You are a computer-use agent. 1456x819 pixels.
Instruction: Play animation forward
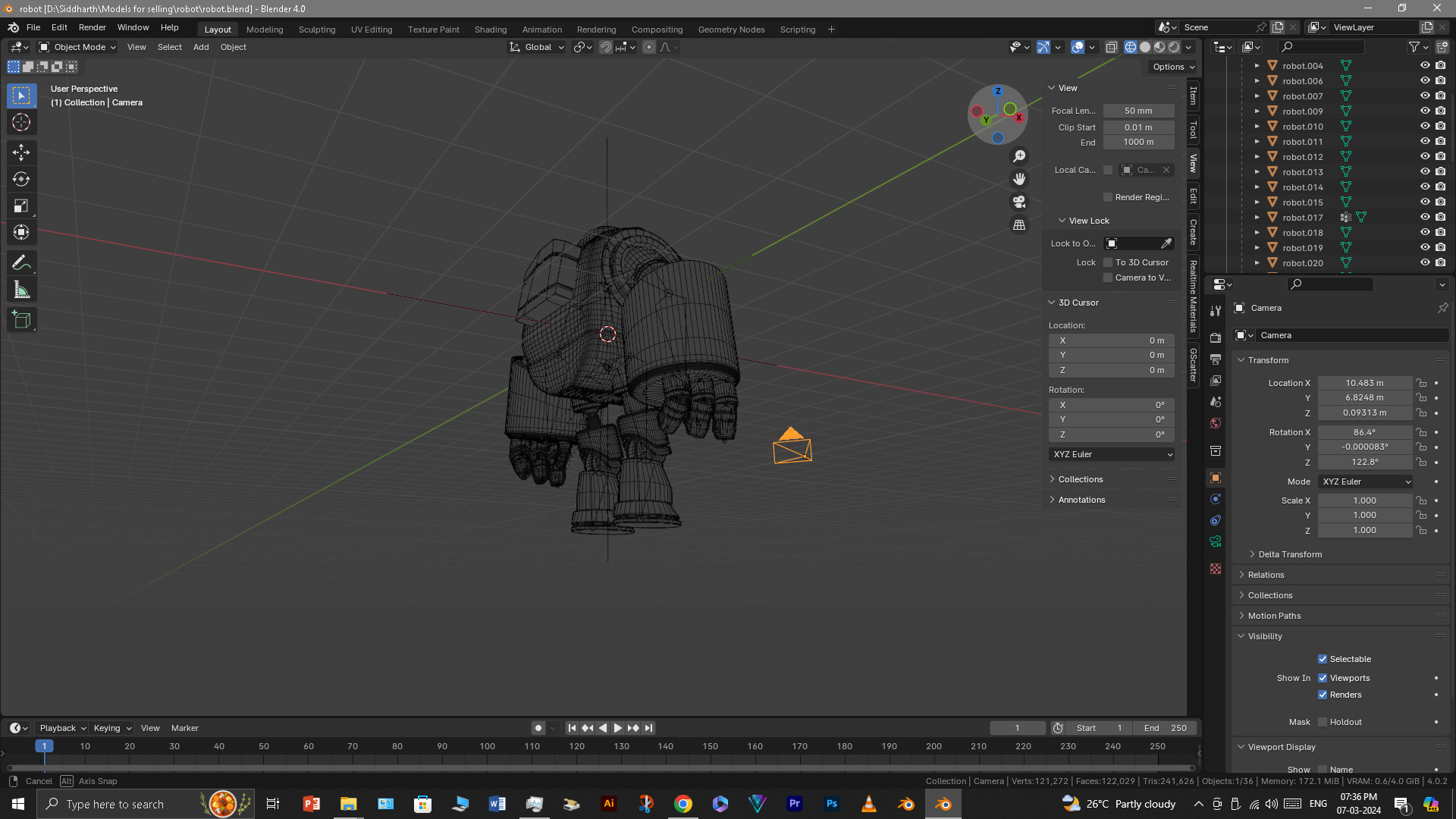coord(618,728)
